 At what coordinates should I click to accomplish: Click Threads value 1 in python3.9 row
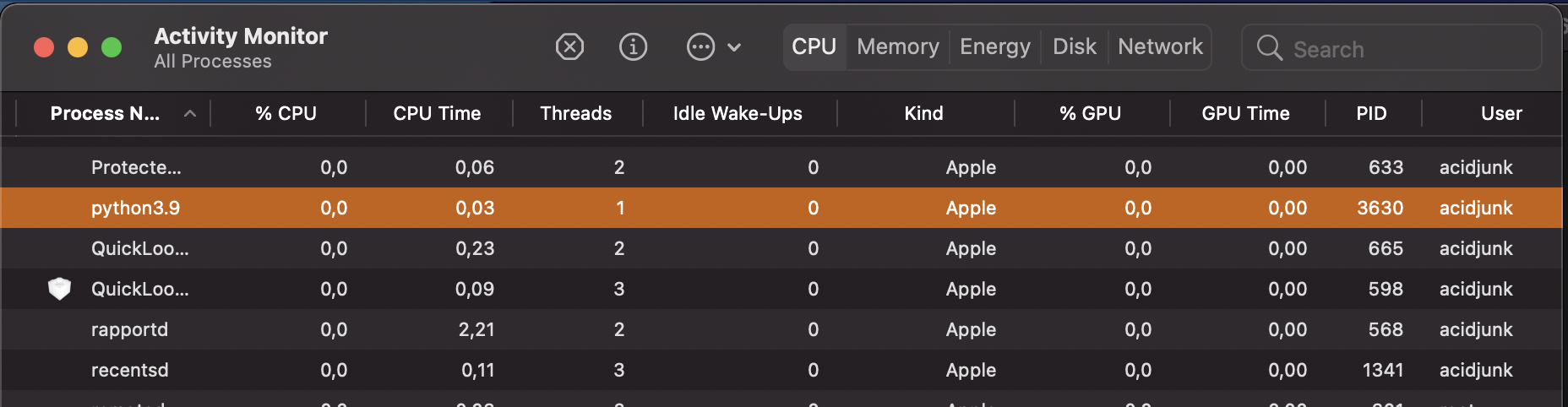click(620, 208)
